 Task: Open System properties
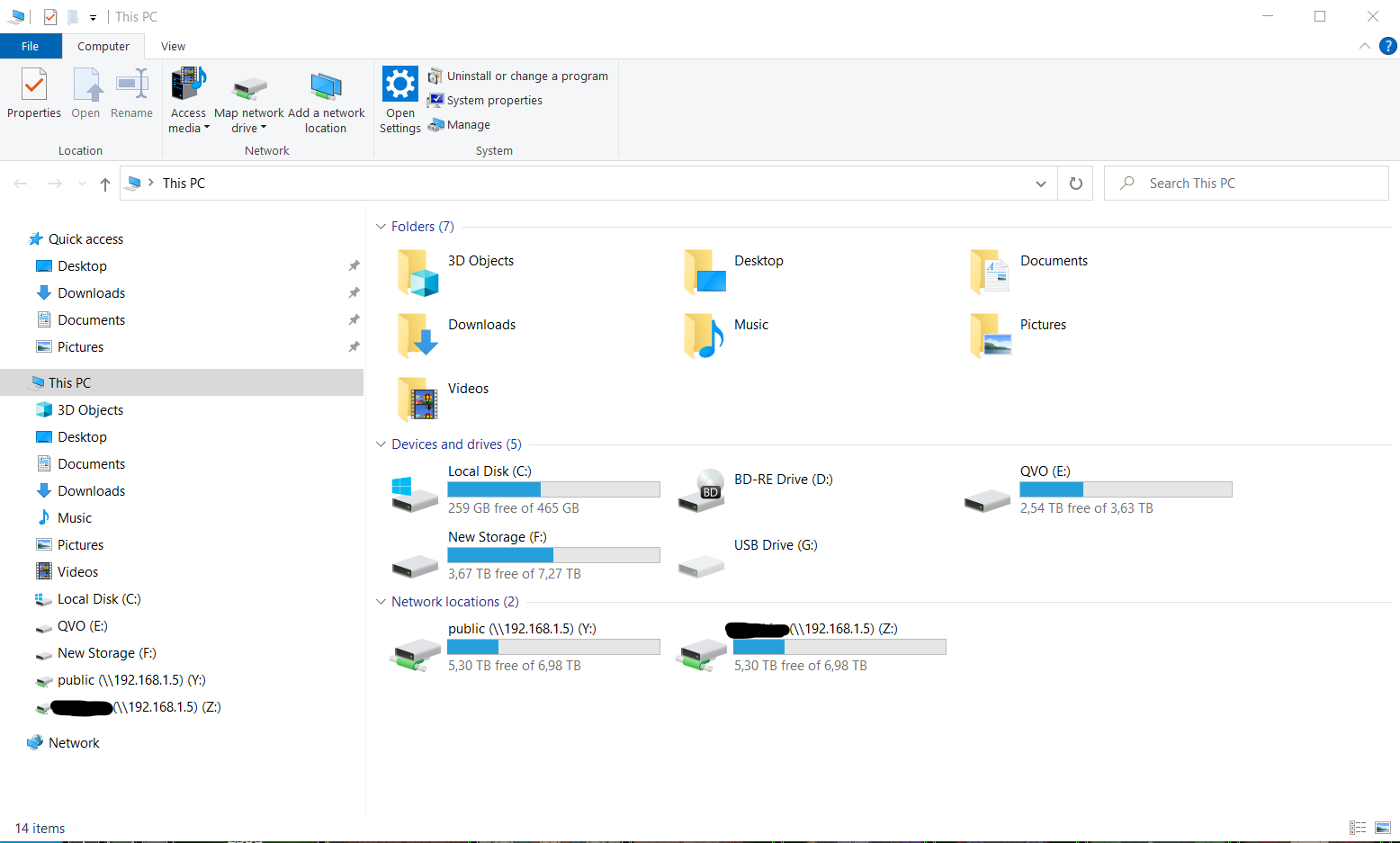coord(485,101)
